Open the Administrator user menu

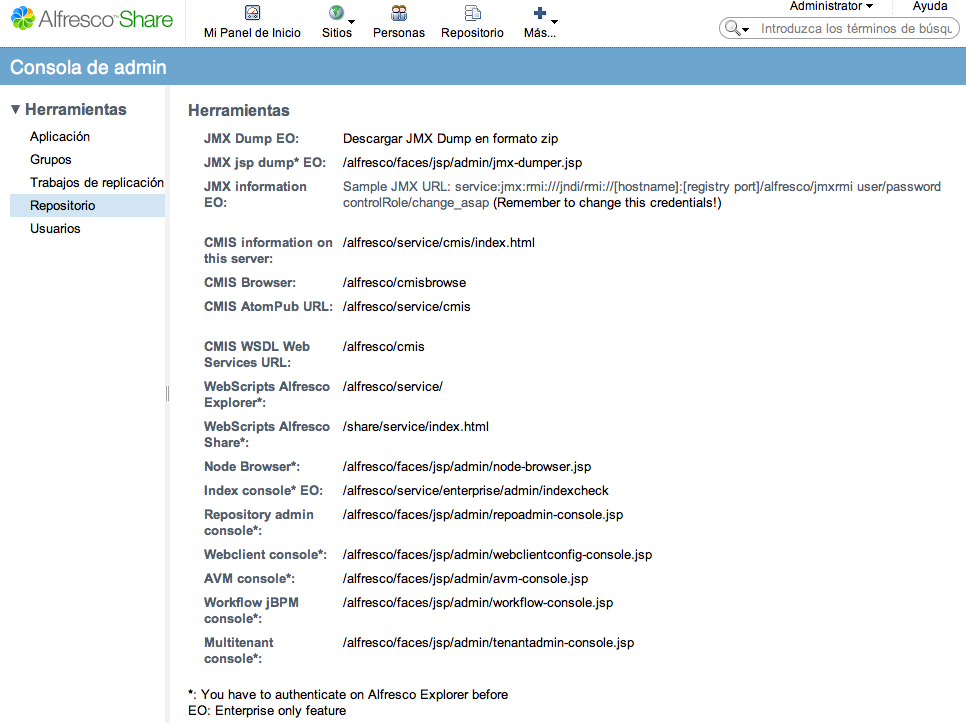click(831, 6)
